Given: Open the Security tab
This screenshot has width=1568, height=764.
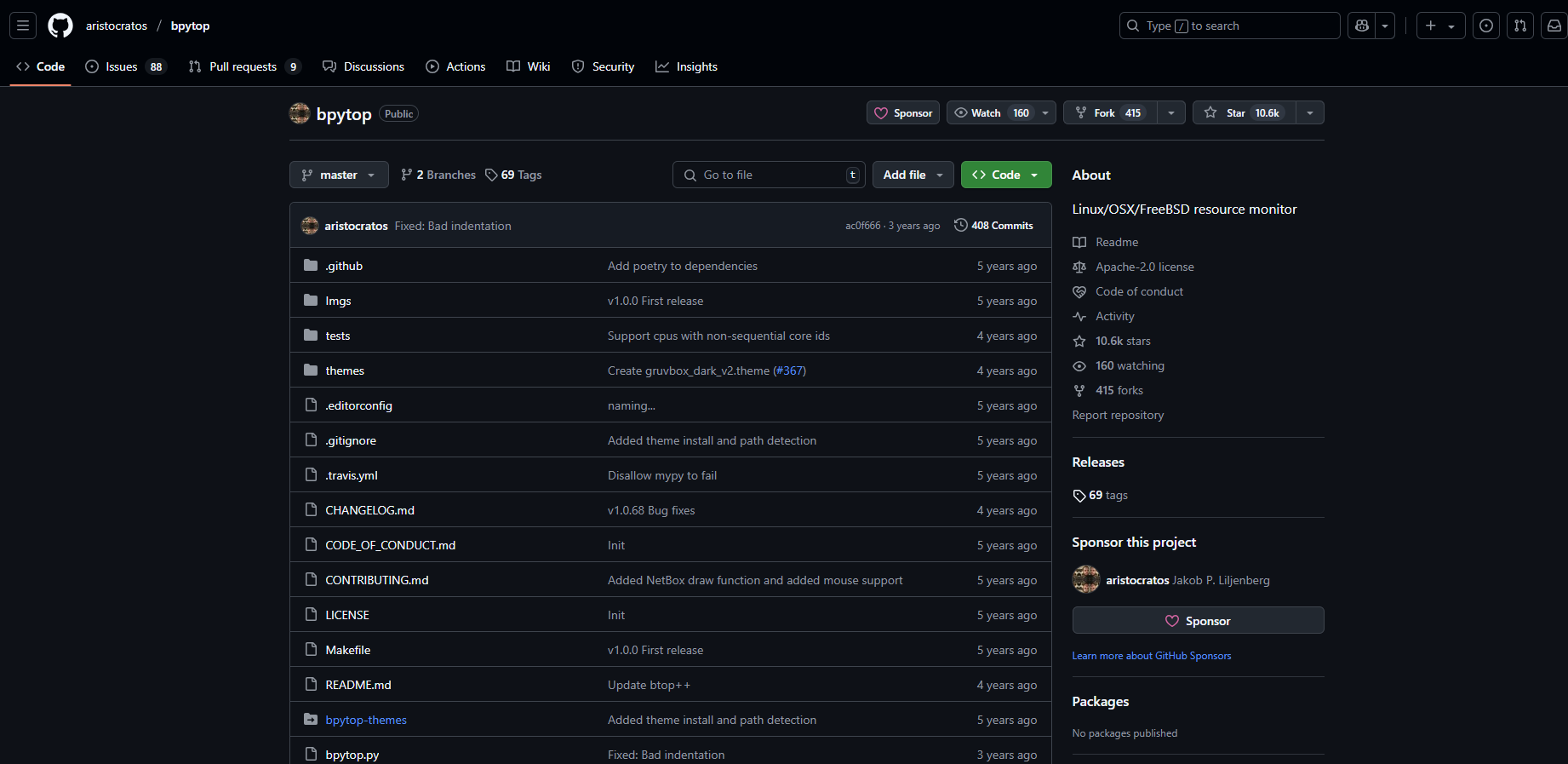Looking at the screenshot, I should pos(603,66).
